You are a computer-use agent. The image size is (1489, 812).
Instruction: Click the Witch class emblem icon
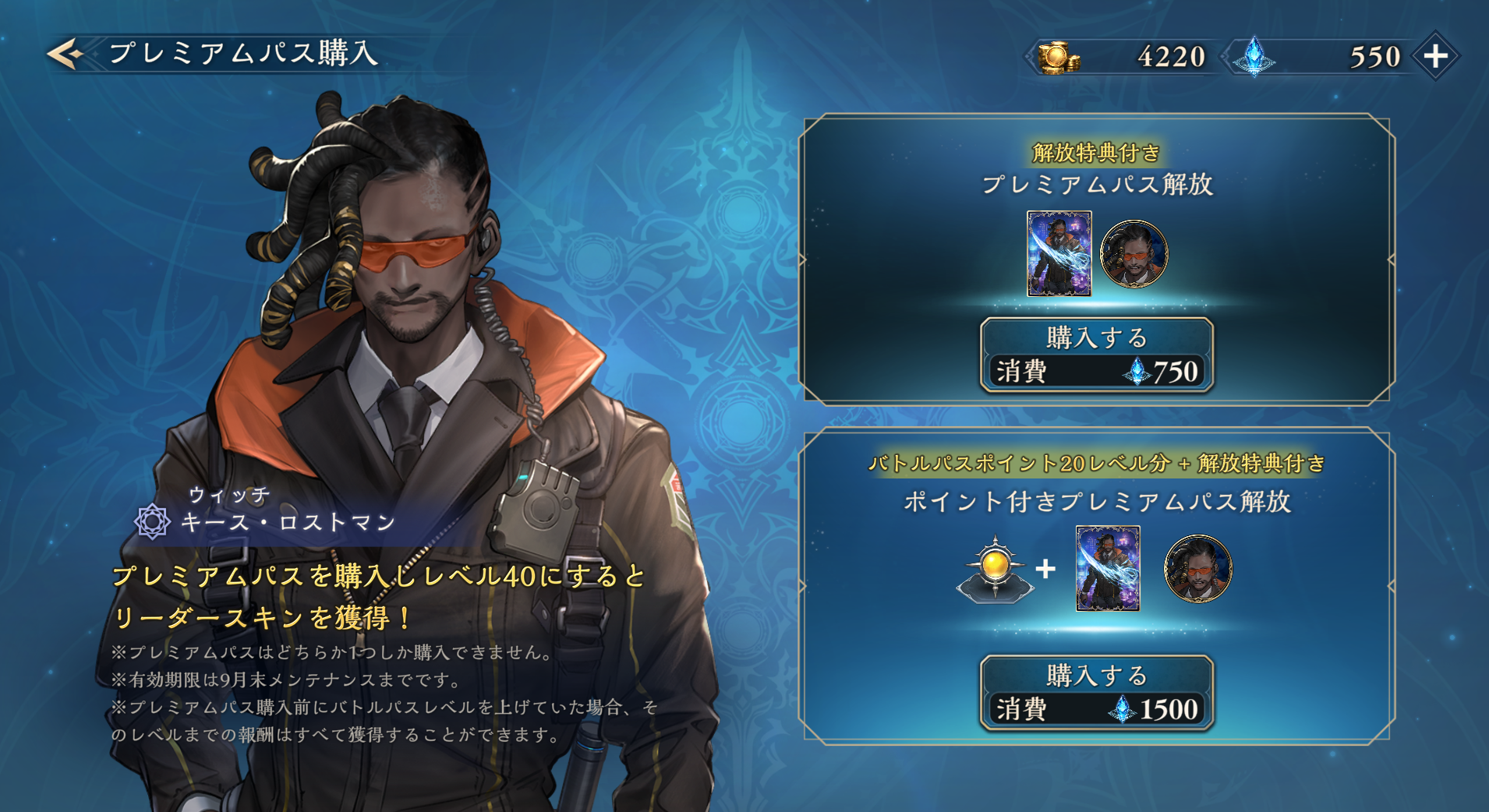coord(152,521)
